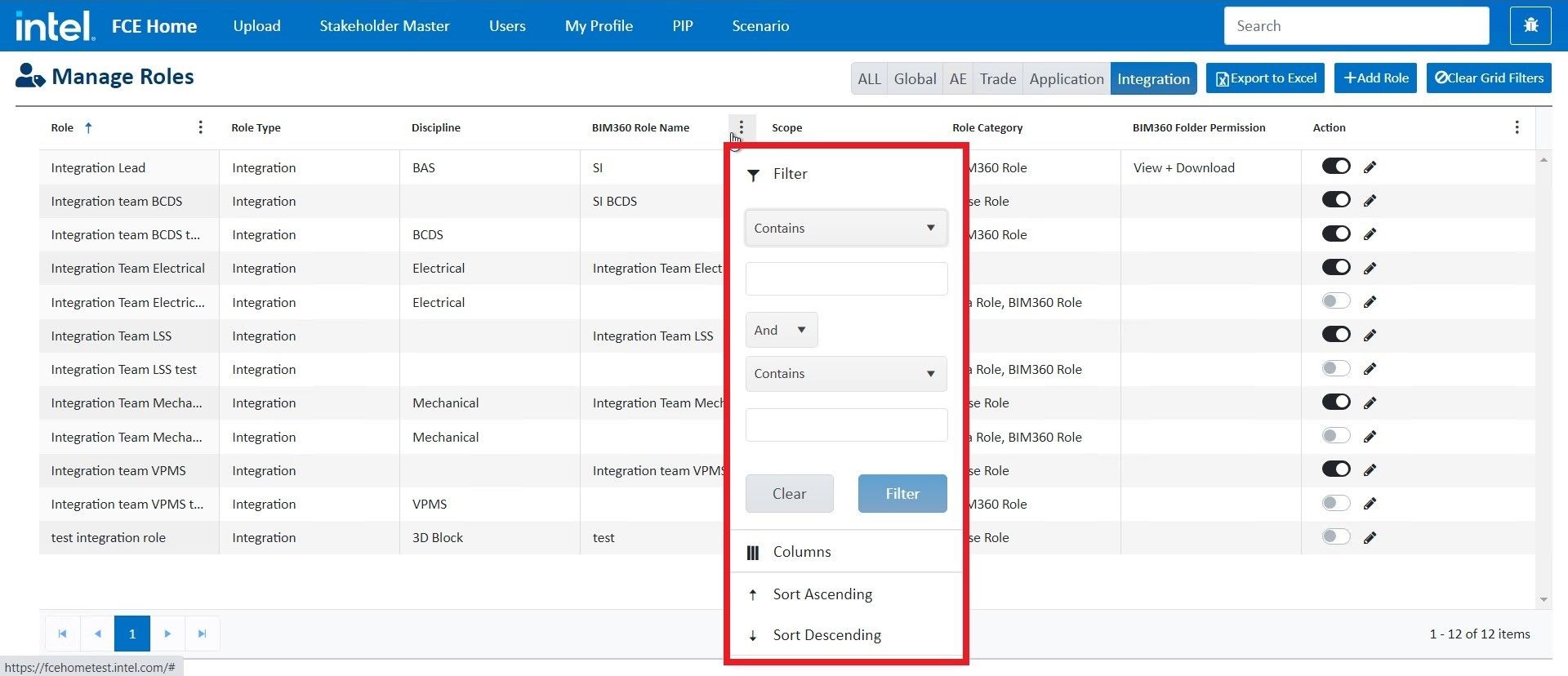1568x676 pixels.
Task: Enable the Integration Team LSS test toggle
Action: 1335,368
